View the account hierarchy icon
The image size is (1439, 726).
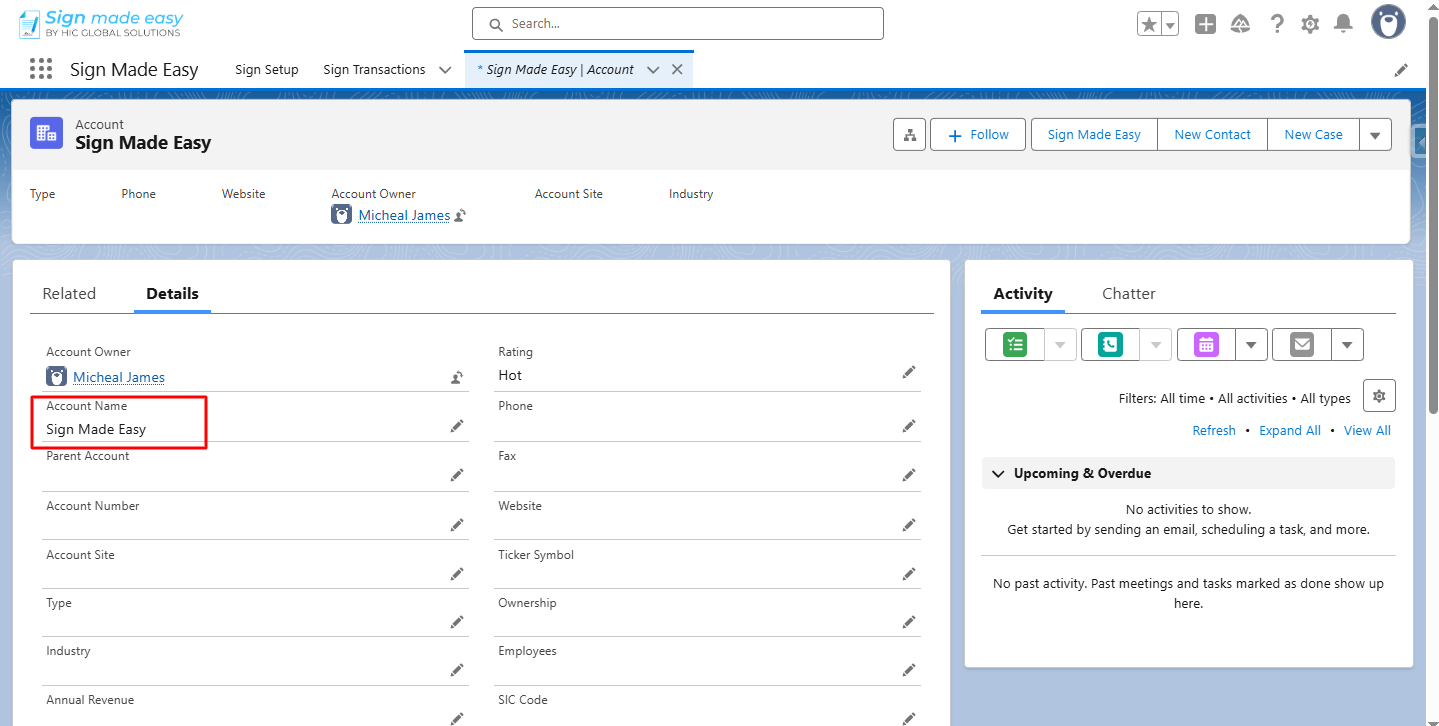pyautogui.click(x=909, y=135)
